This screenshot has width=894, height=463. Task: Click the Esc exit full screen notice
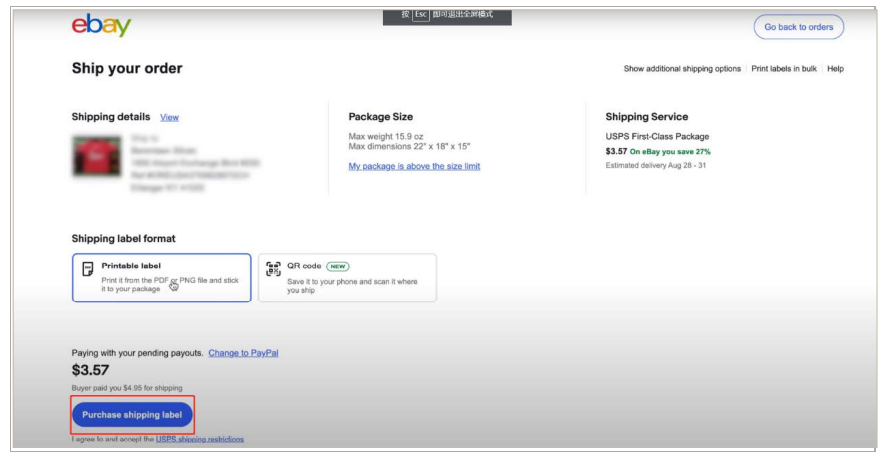point(447,15)
